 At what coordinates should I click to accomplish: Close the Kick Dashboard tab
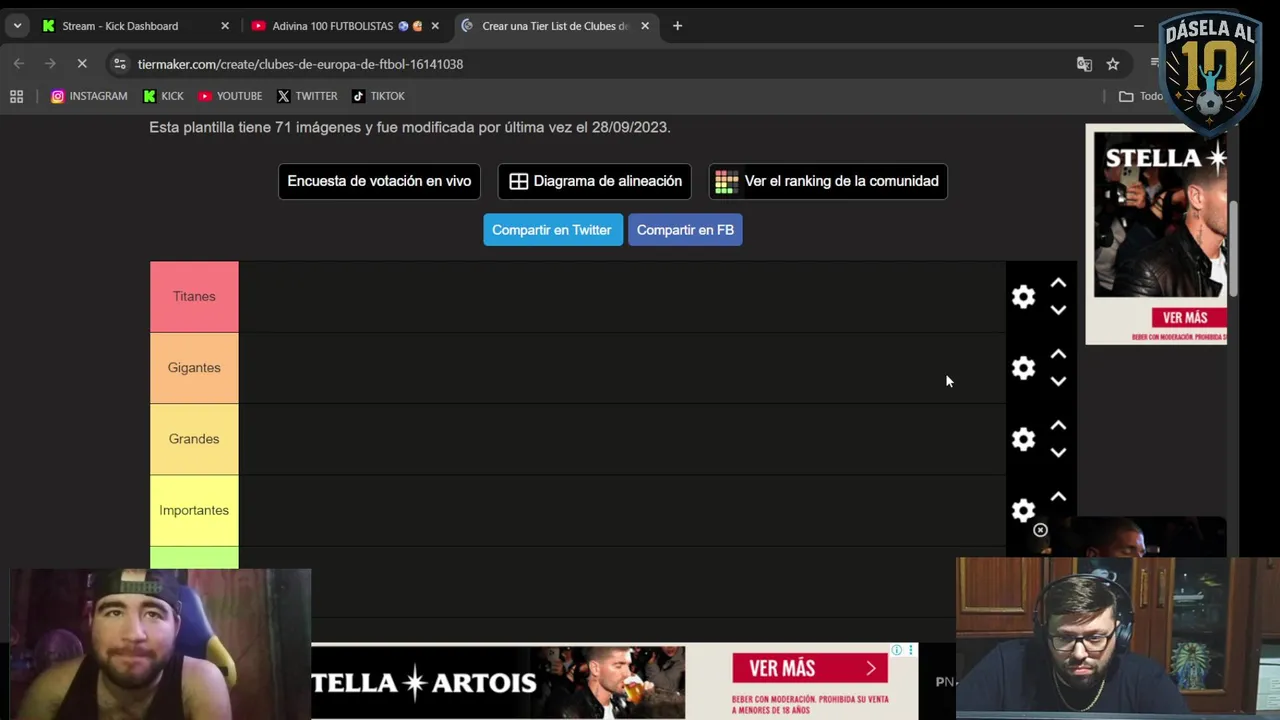[x=225, y=26]
